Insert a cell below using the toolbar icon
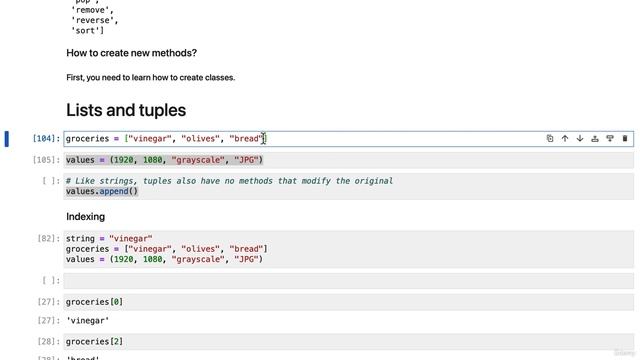The height and width of the screenshot is (360, 640). (x=610, y=138)
